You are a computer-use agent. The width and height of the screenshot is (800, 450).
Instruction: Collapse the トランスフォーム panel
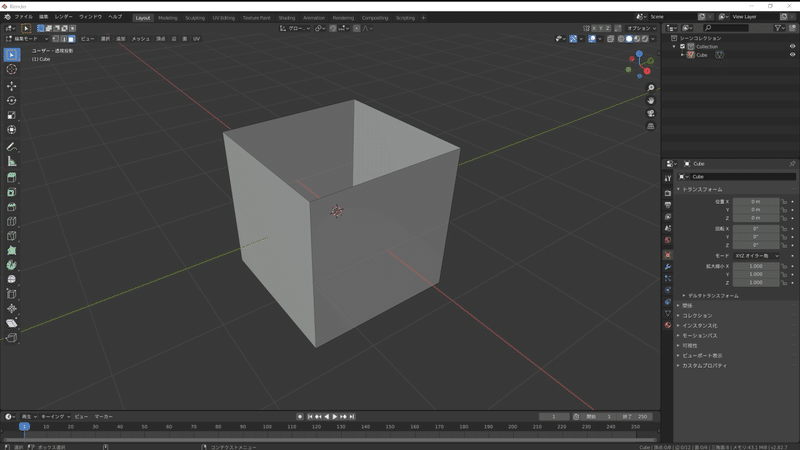[702, 189]
